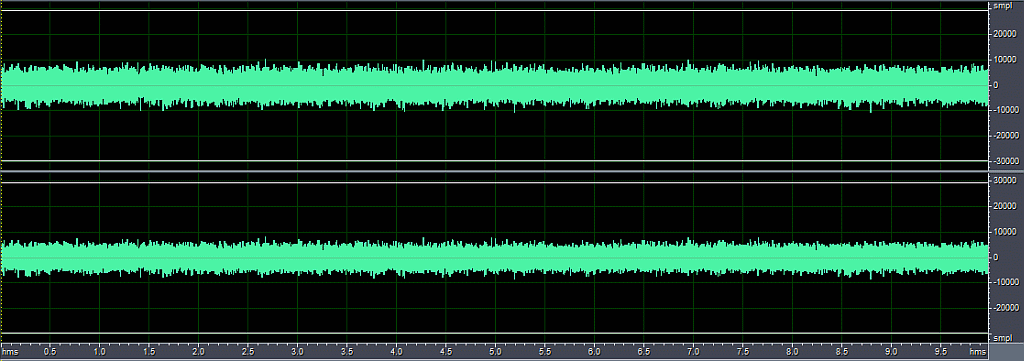Image resolution: width=1024 pixels, height=361 pixels.
Task: Click the right hms label on time ruler
Action: point(977,351)
